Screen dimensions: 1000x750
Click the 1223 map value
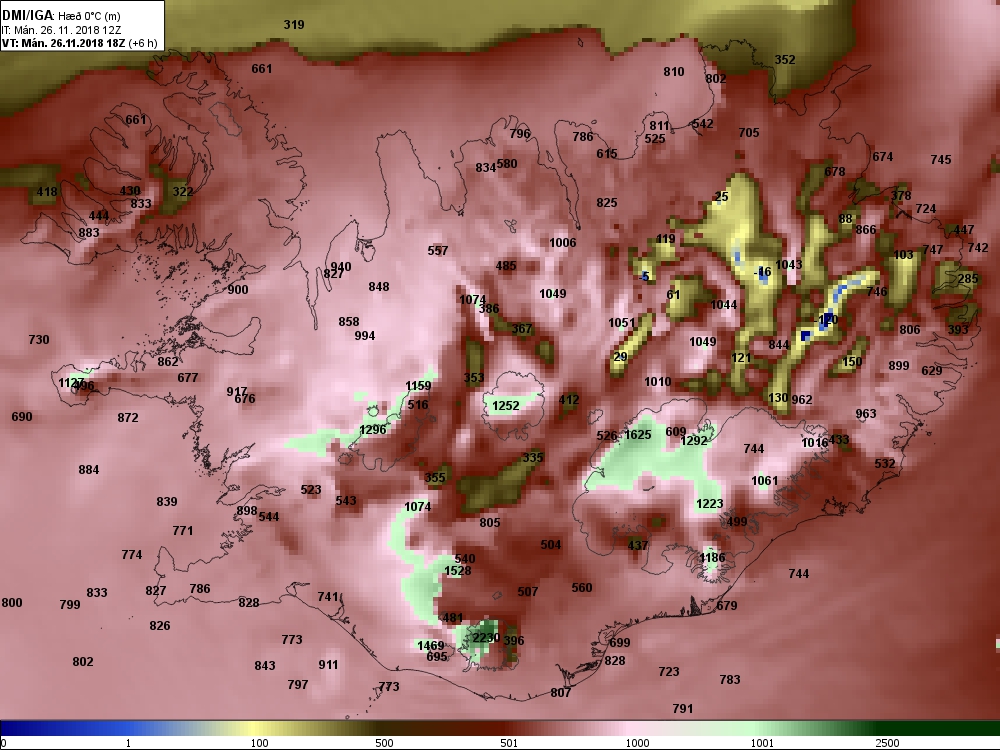pos(709,504)
